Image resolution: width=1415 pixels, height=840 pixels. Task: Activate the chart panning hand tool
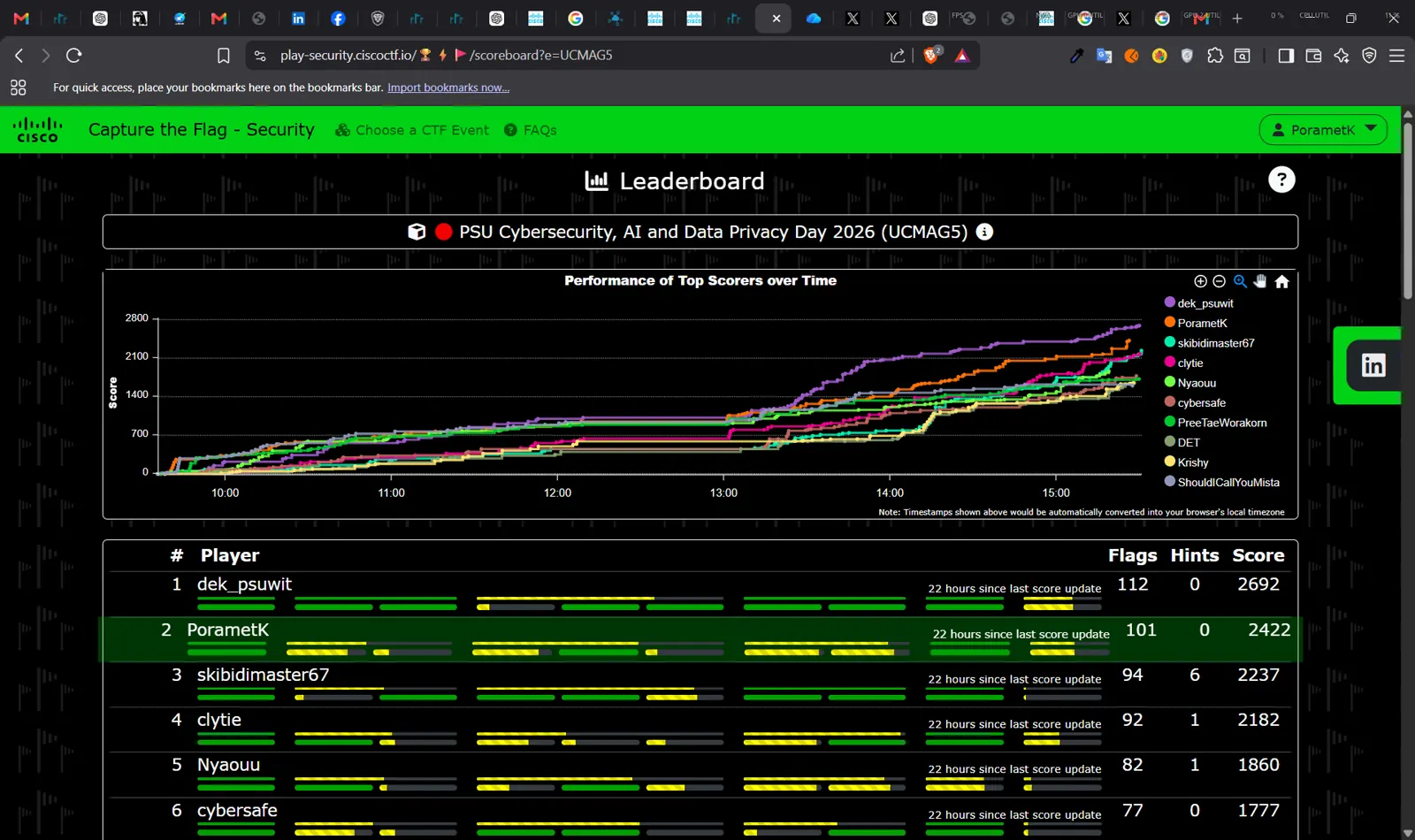click(1260, 281)
